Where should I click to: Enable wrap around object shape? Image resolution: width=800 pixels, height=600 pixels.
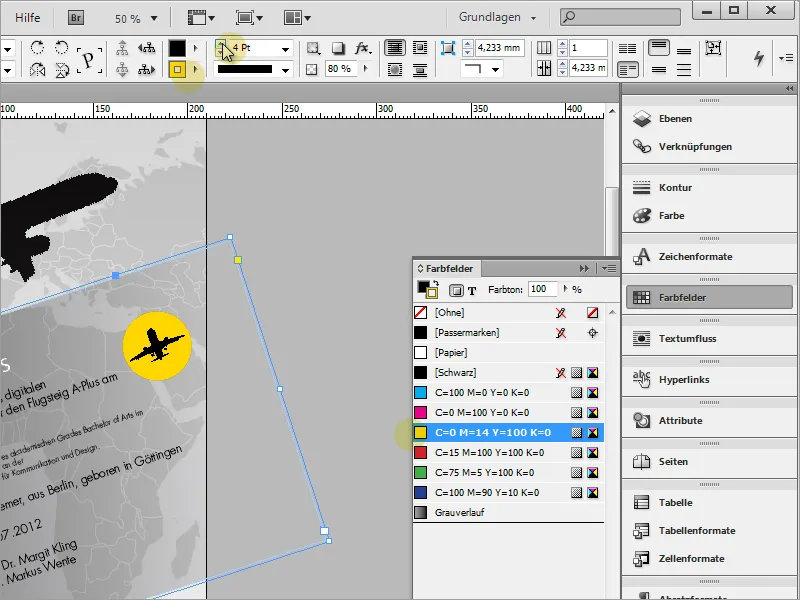tap(395, 69)
